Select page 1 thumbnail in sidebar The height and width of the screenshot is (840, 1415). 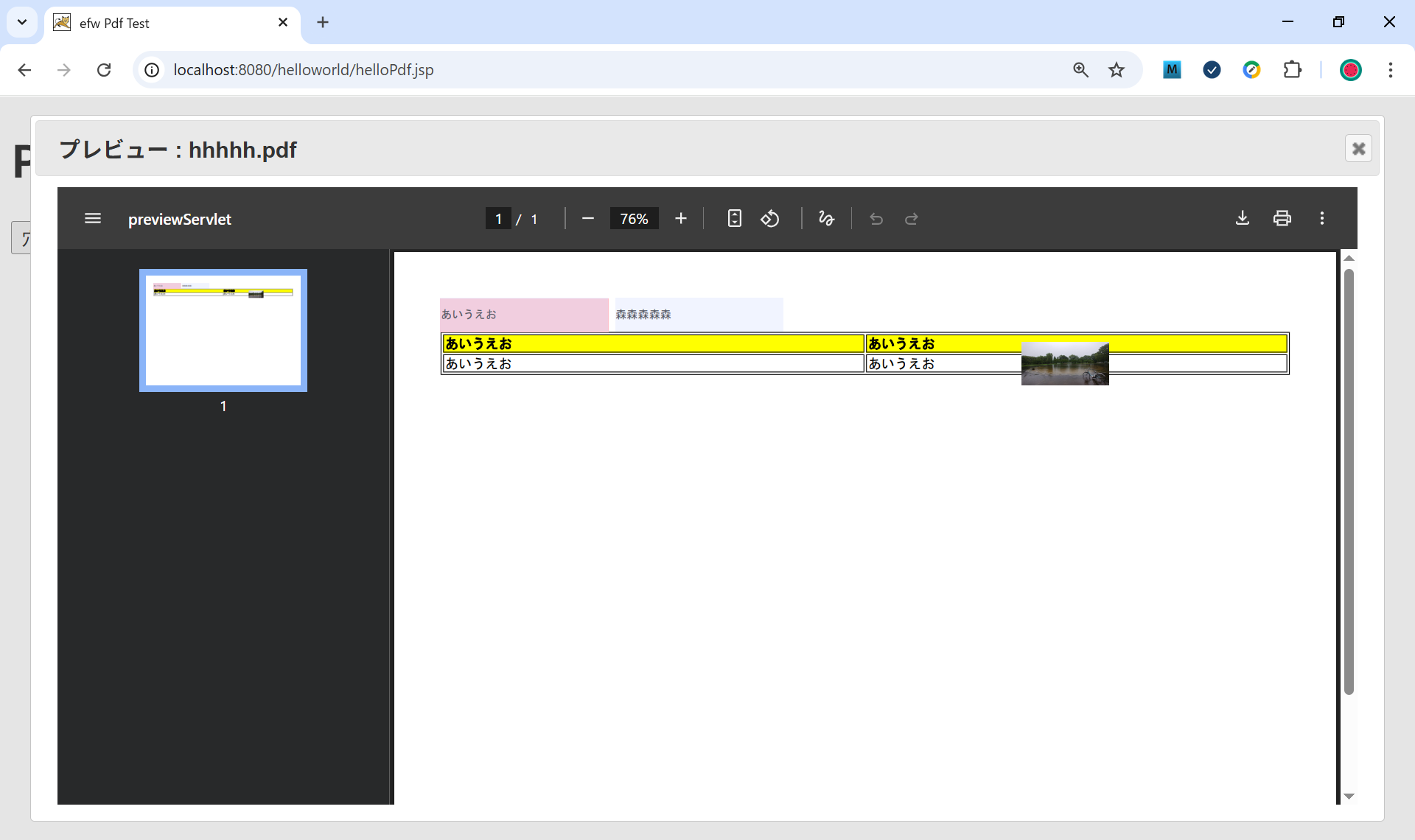223,331
